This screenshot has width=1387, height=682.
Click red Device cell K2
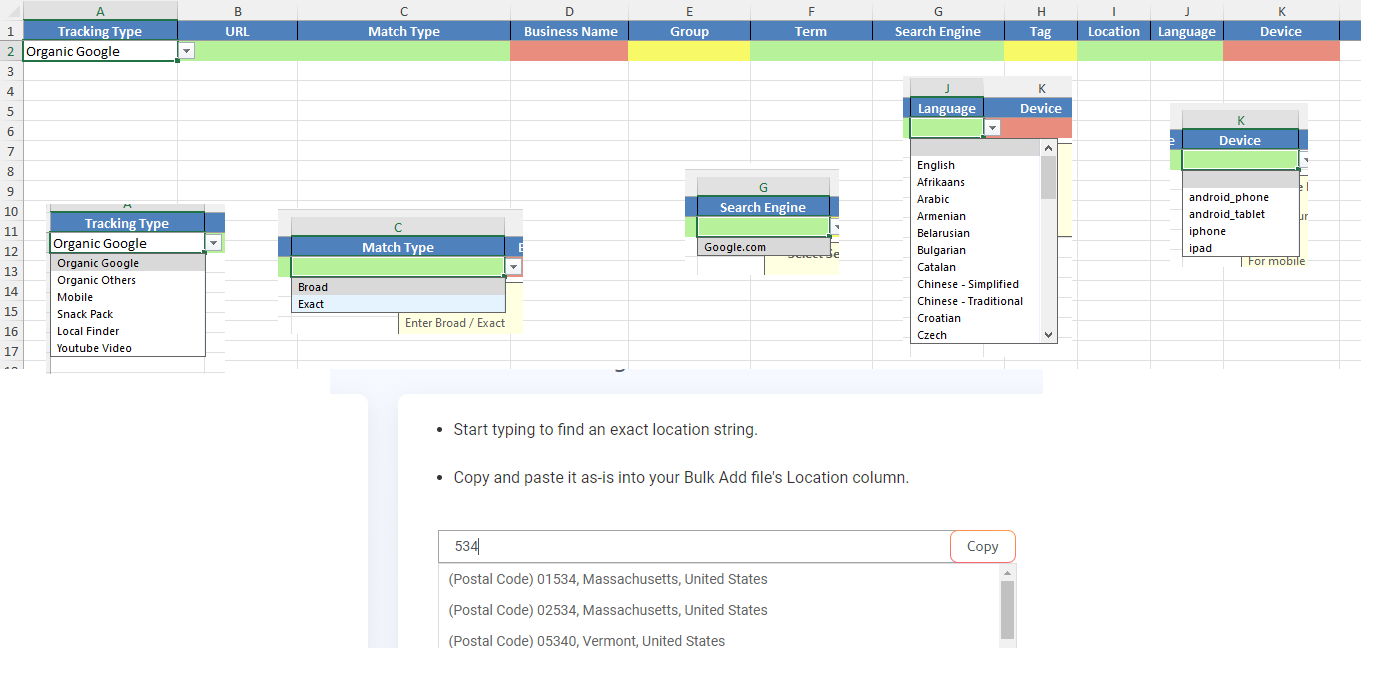(1281, 51)
